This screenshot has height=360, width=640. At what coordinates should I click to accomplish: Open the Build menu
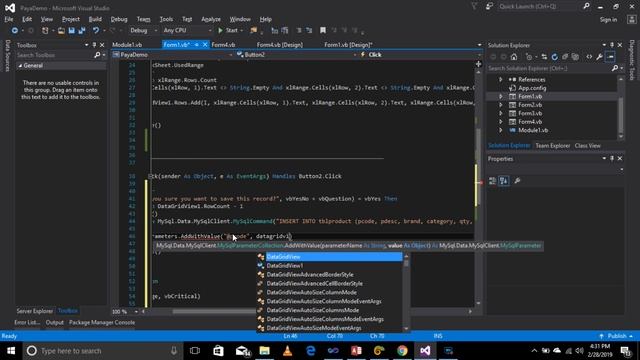pyautogui.click(x=95, y=19)
